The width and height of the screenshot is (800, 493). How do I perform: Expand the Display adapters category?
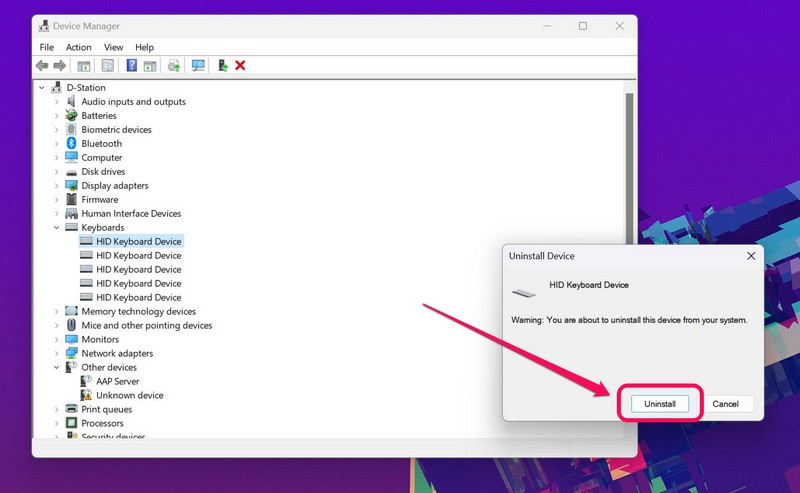tap(56, 186)
